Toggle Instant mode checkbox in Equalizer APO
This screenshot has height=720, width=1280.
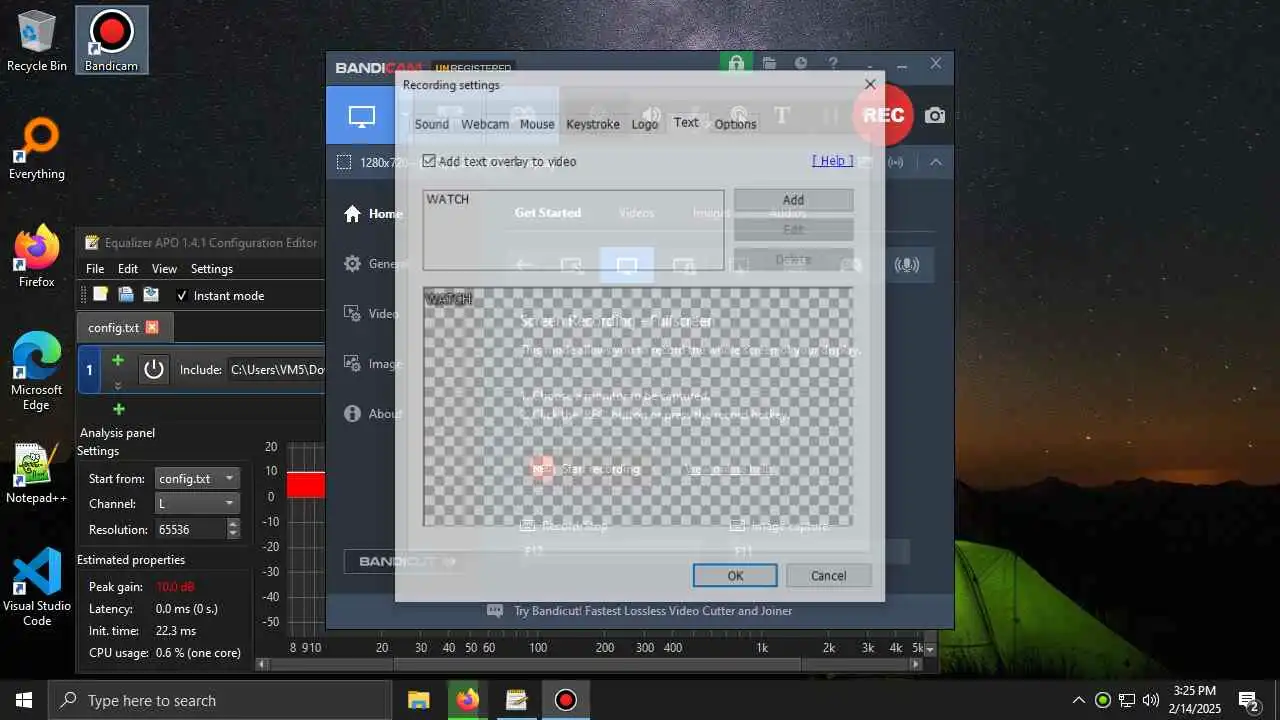click(182, 296)
